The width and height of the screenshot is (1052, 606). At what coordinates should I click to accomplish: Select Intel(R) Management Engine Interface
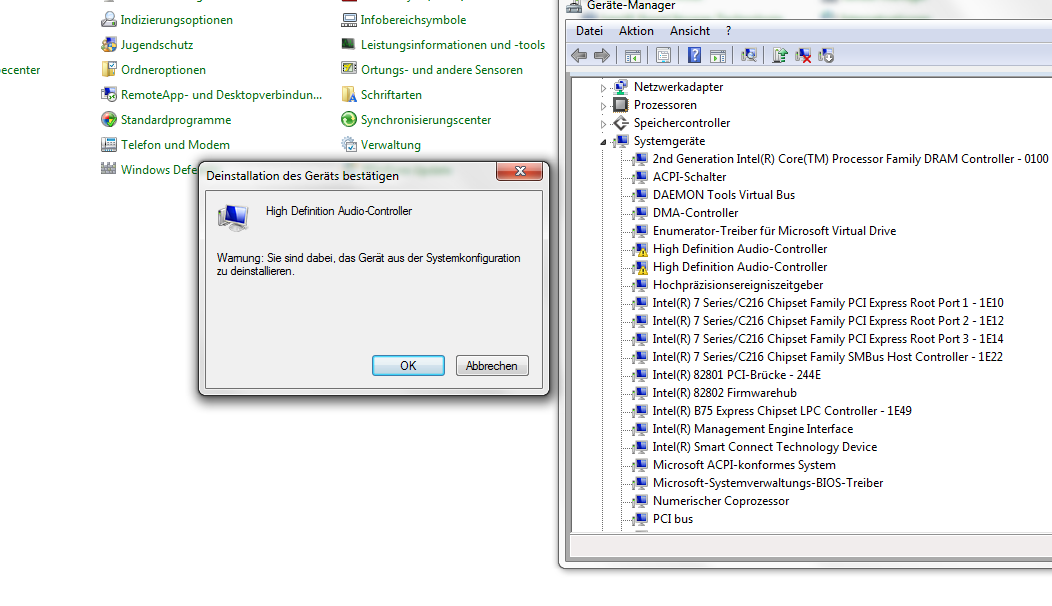click(753, 429)
